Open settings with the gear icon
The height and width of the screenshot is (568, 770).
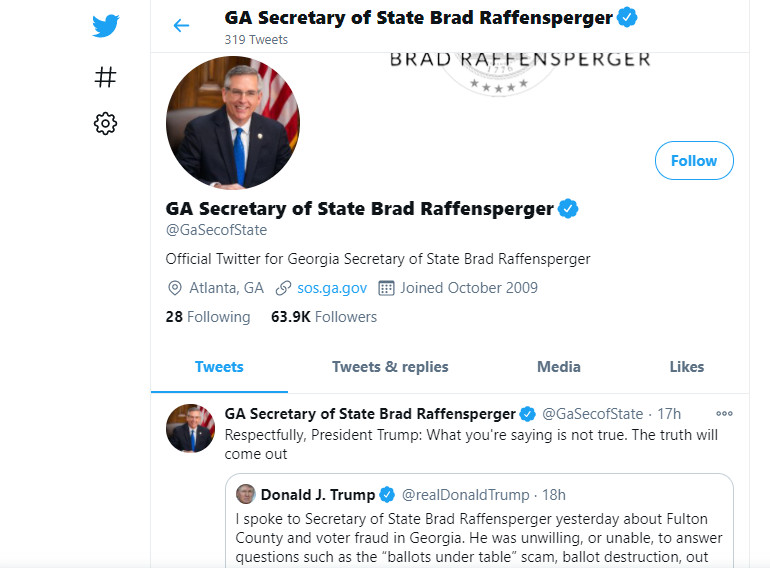click(105, 124)
